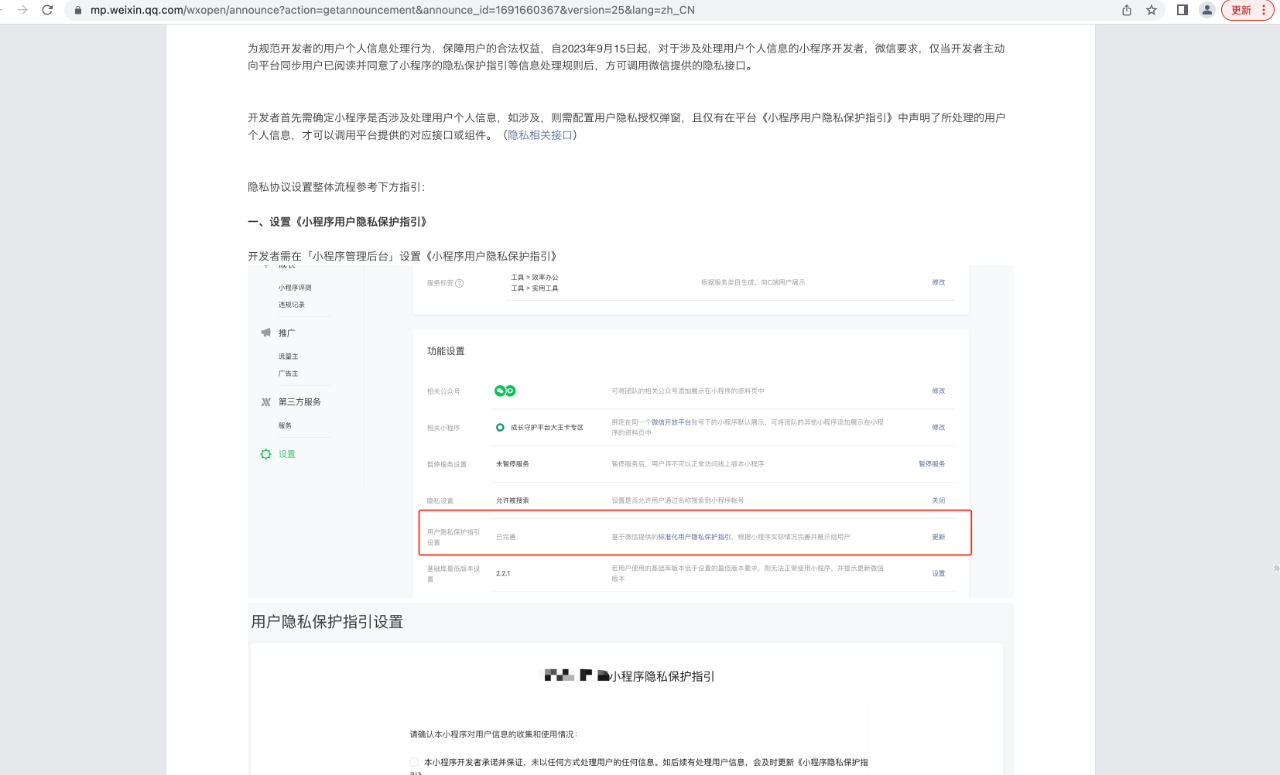Click the green 设置 gear icon
The image size is (1280, 775).
[265, 454]
